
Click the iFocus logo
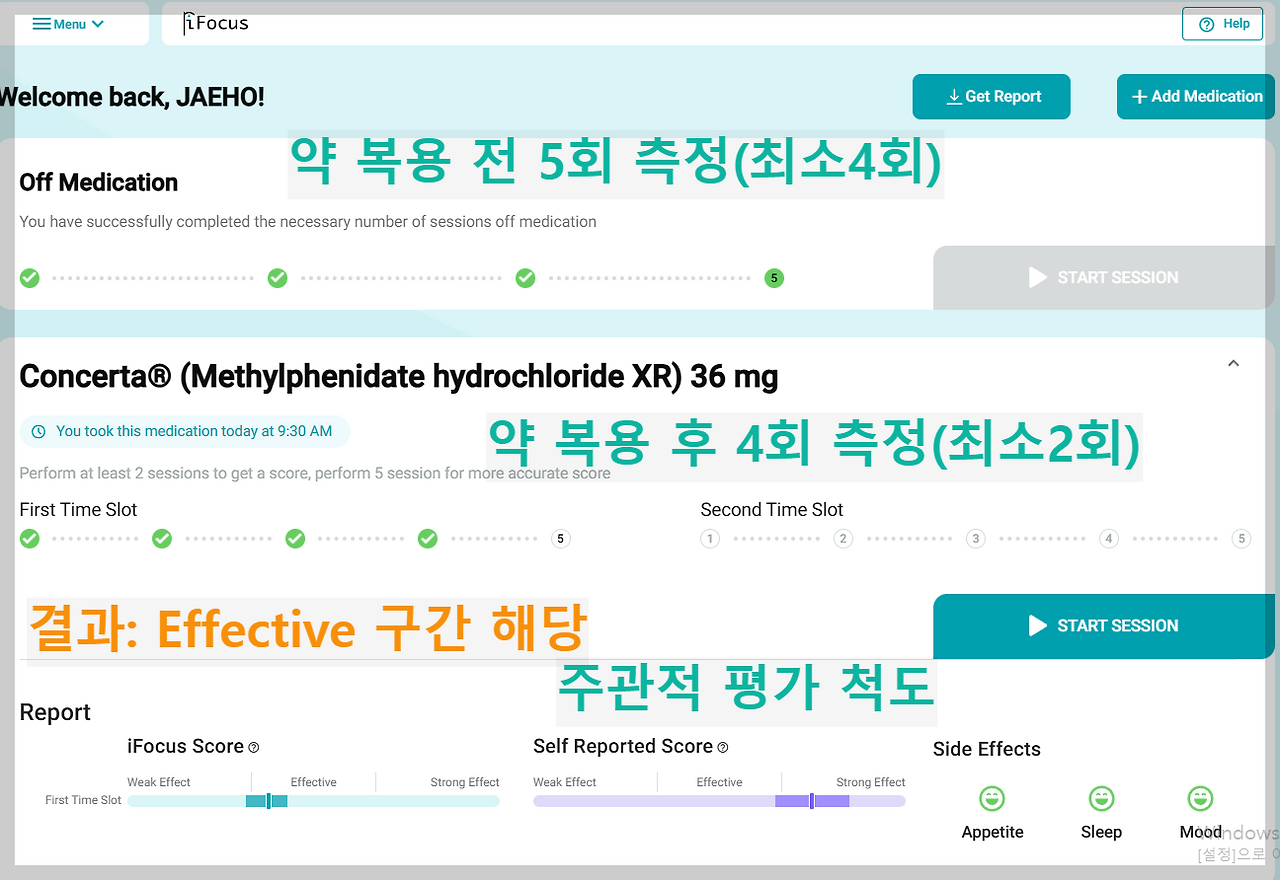click(x=216, y=23)
